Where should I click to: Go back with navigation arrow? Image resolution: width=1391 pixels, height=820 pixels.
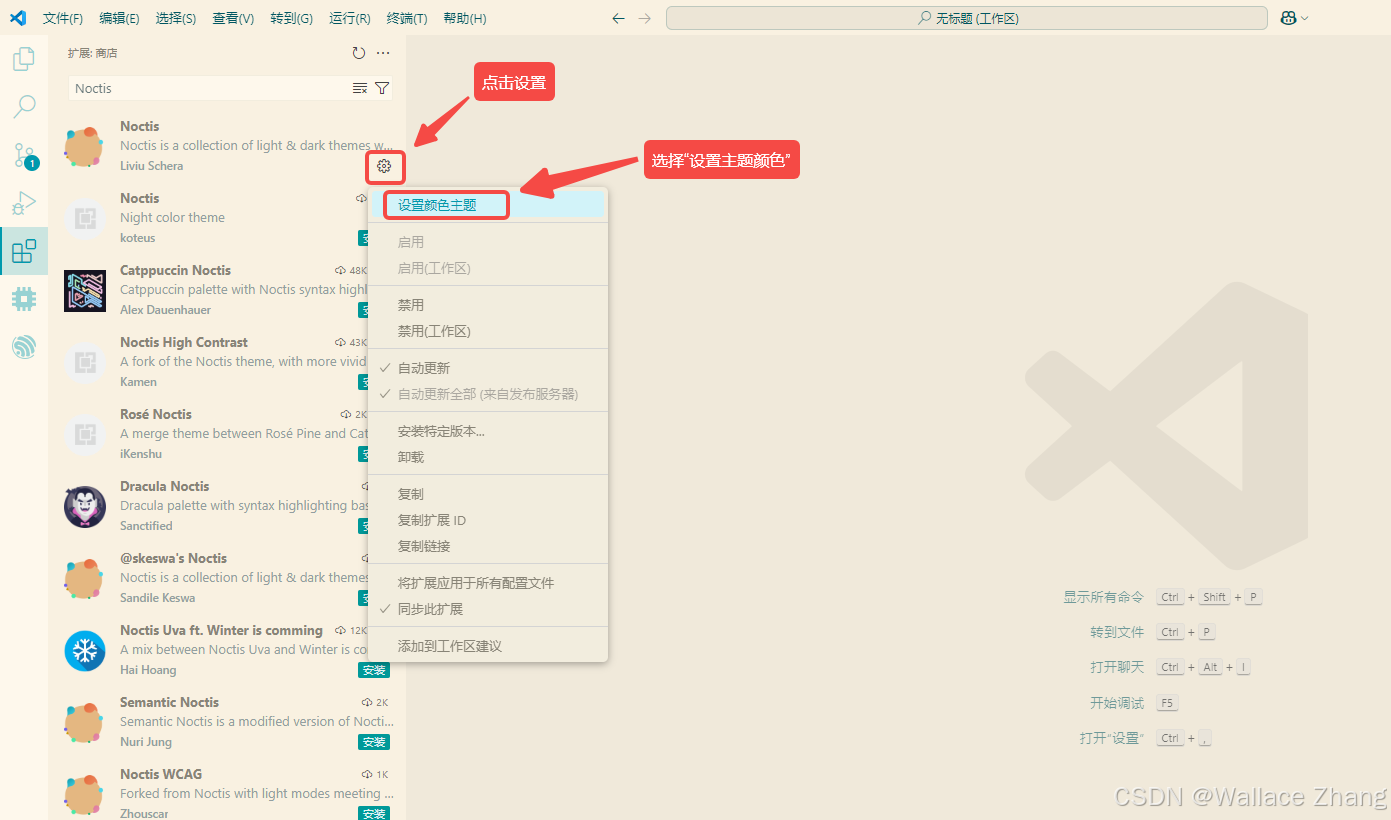618,18
